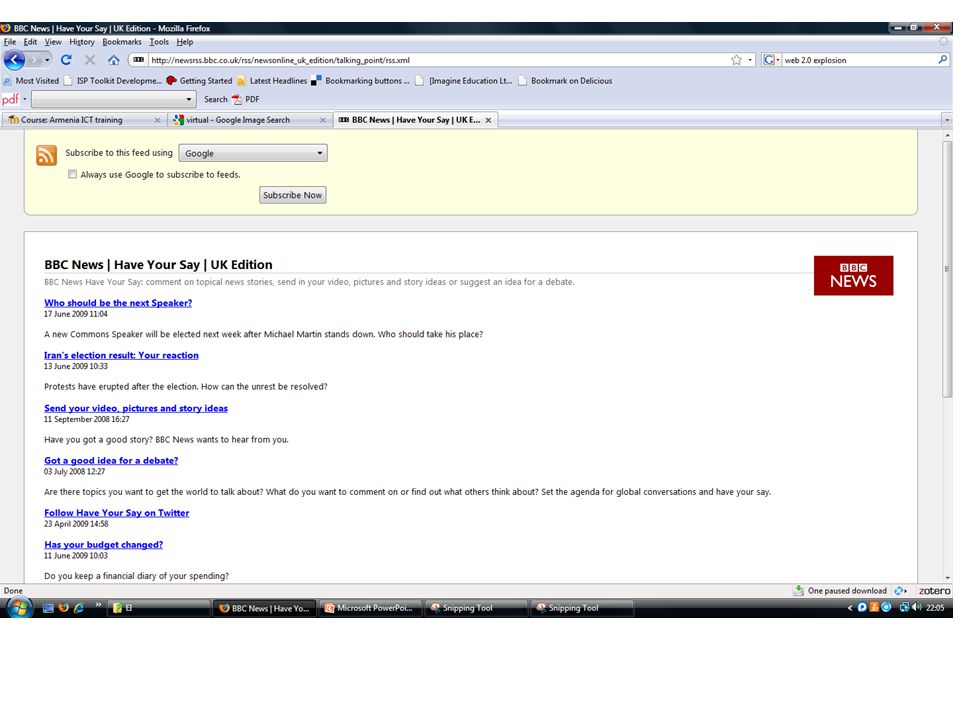Click the PDF toolbar button
The width and height of the screenshot is (960, 720).
246,99
